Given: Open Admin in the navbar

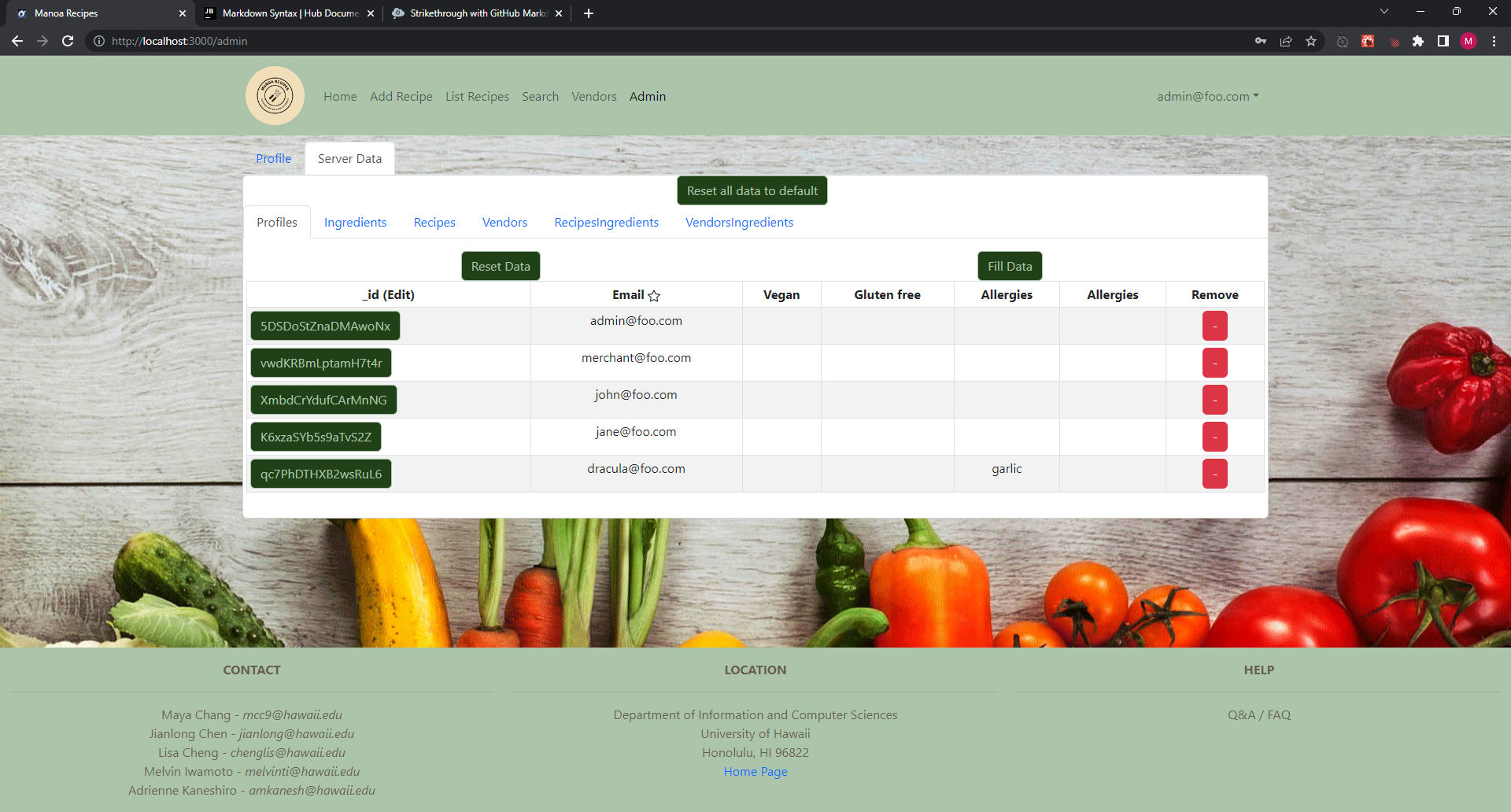Looking at the screenshot, I should pyautogui.click(x=648, y=96).
